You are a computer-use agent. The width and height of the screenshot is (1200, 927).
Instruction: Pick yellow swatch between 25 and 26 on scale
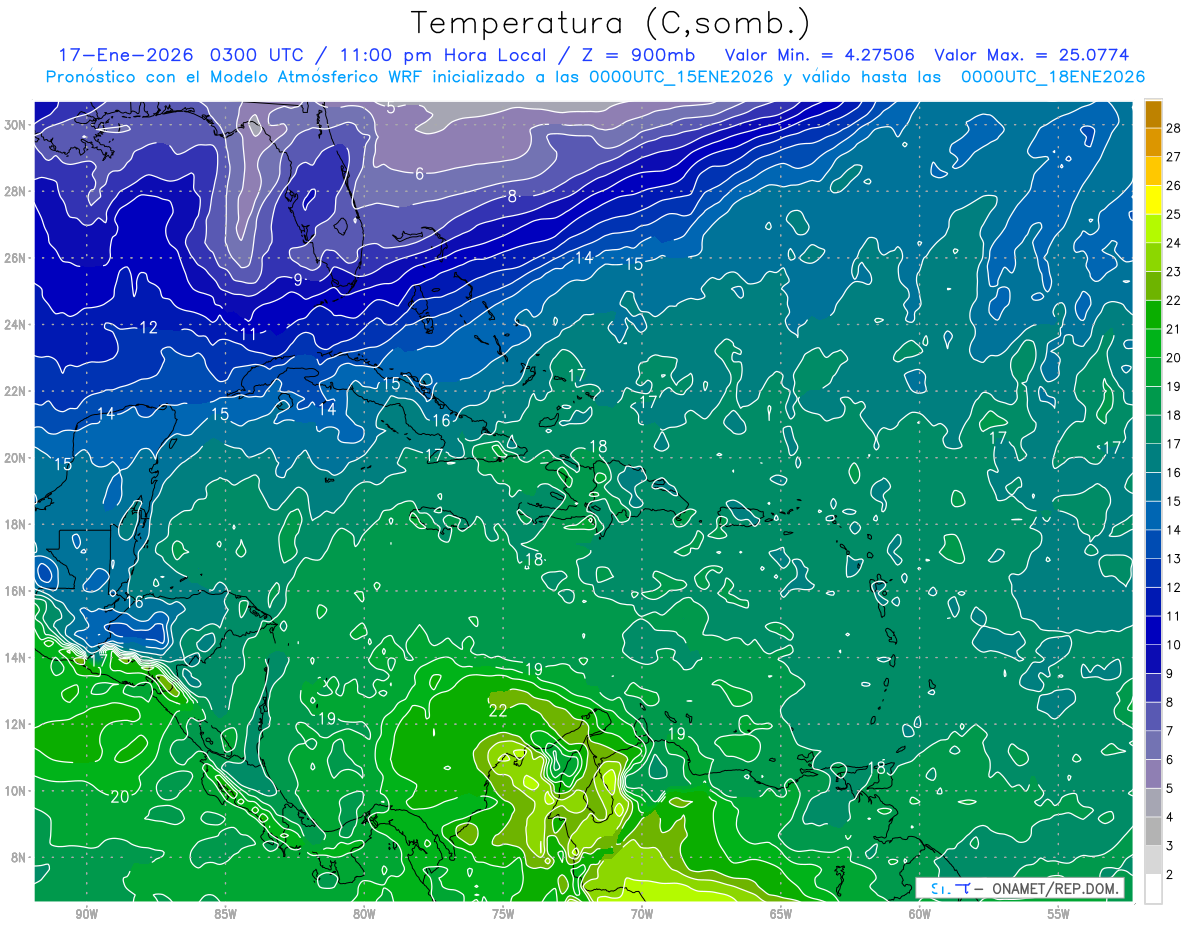(x=1154, y=200)
